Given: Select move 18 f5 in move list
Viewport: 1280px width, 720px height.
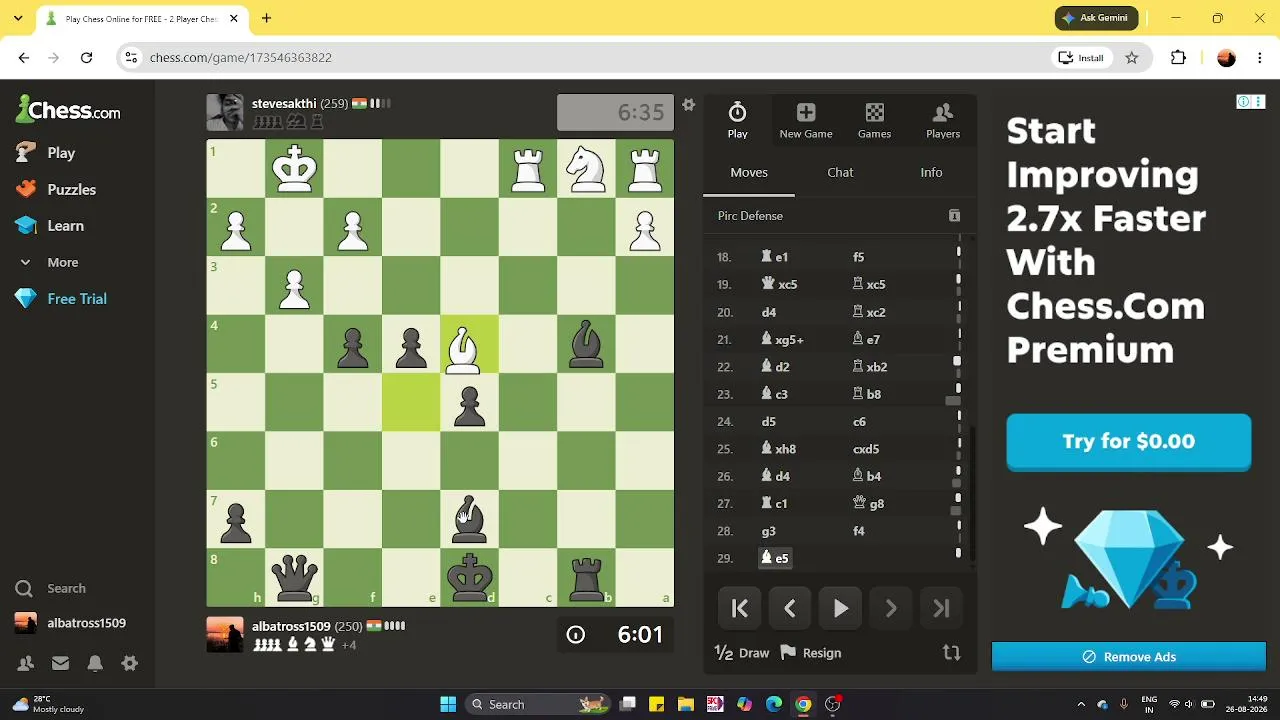Looking at the screenshot, I should tap(858, 257).
